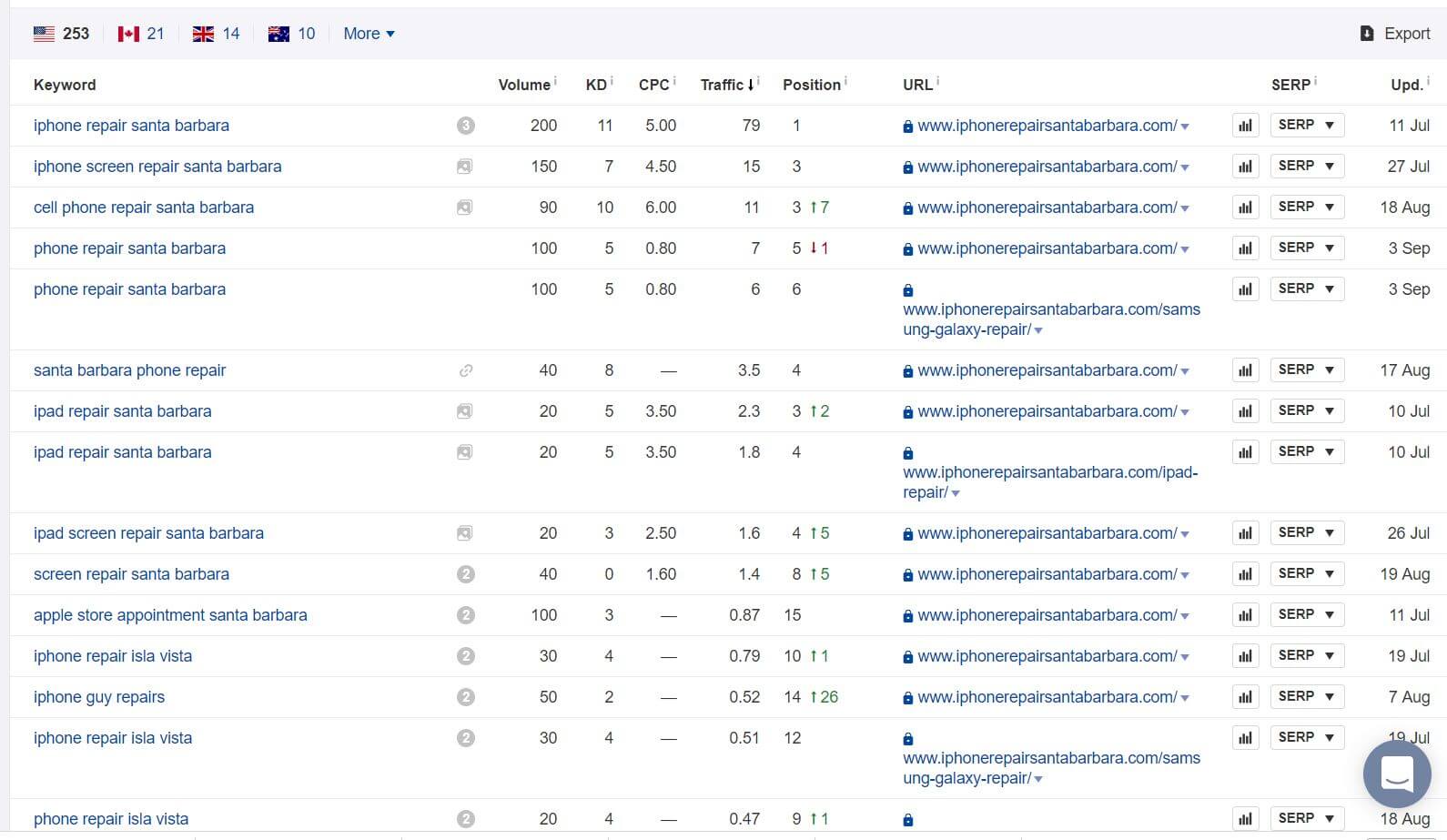Select the United Kingdom 14 country tab
This screenshot has width=1447, height=840.
[x=217, y=34]
